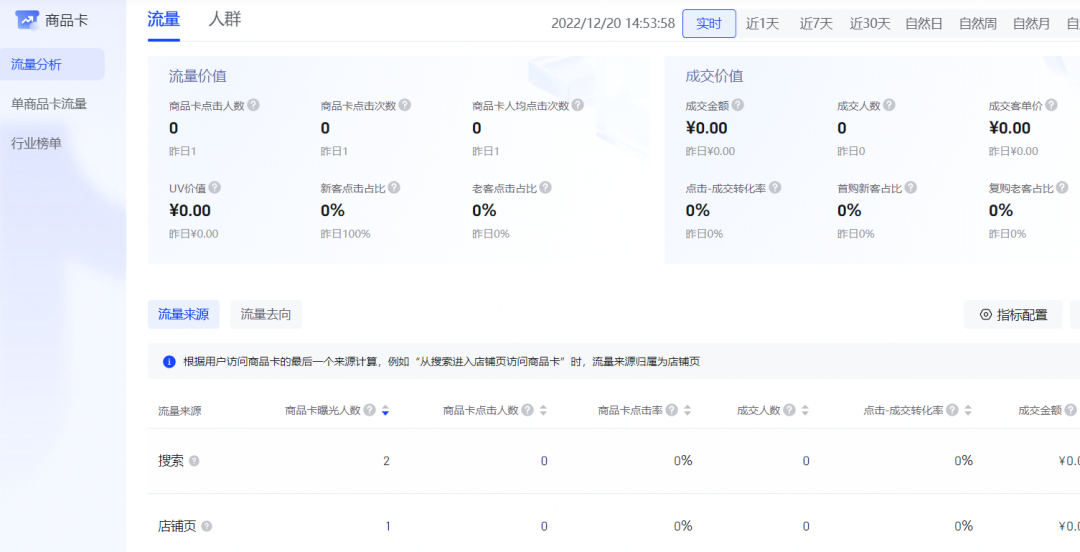Screen dimensions: 1080x552
Task: Open 单商品卡流量 in the sidebar
Action: (49, 103)
